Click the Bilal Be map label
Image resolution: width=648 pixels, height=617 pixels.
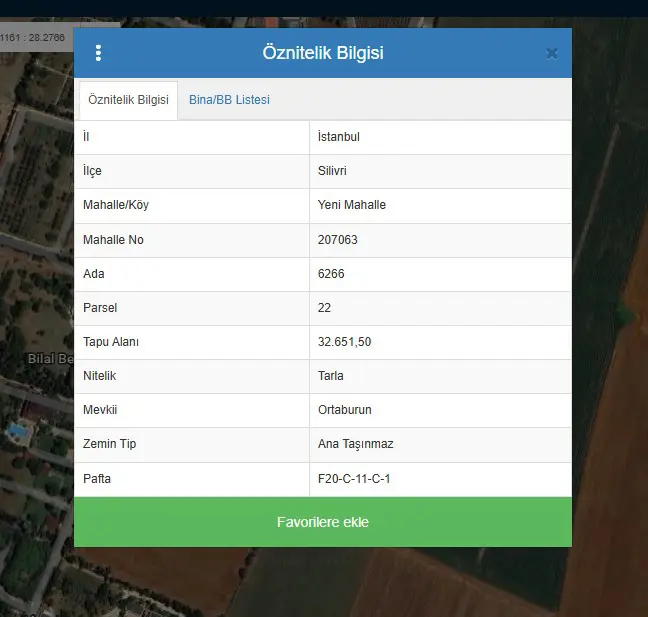(50, 358)
